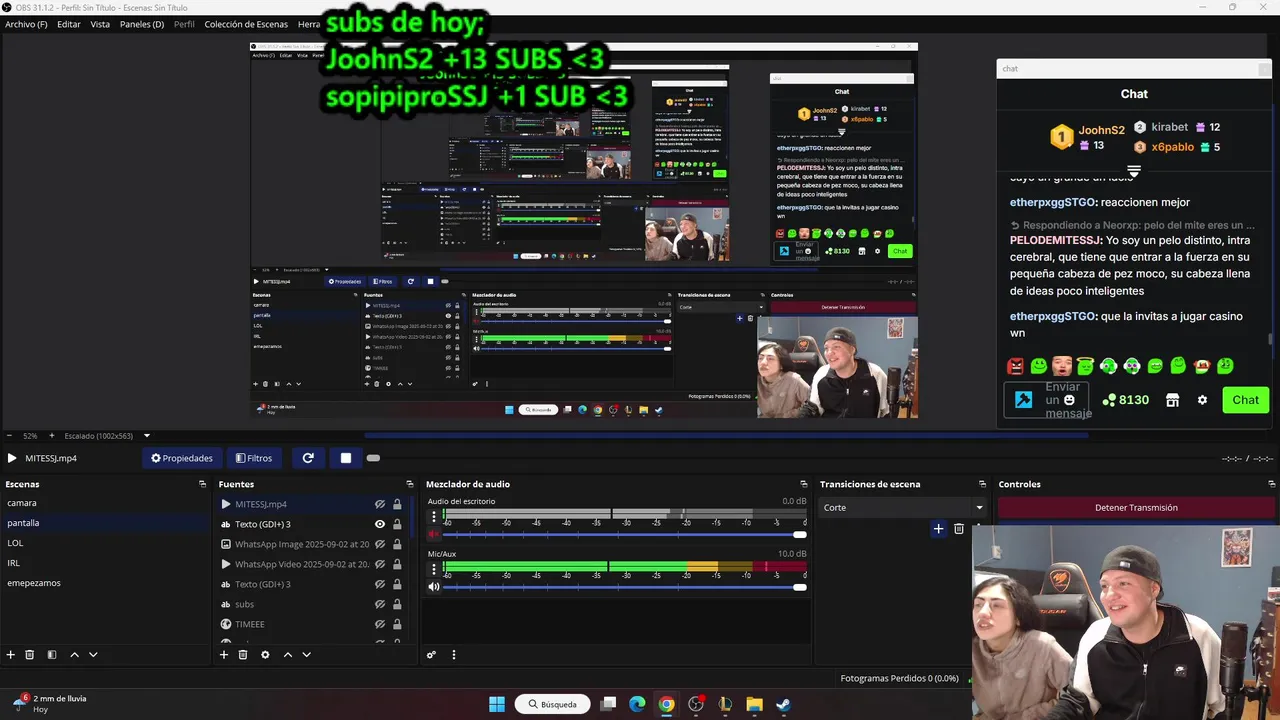Open Windows Start from the taskbar
This screenshot has width=1280, height=720.
tap(497, 704)
